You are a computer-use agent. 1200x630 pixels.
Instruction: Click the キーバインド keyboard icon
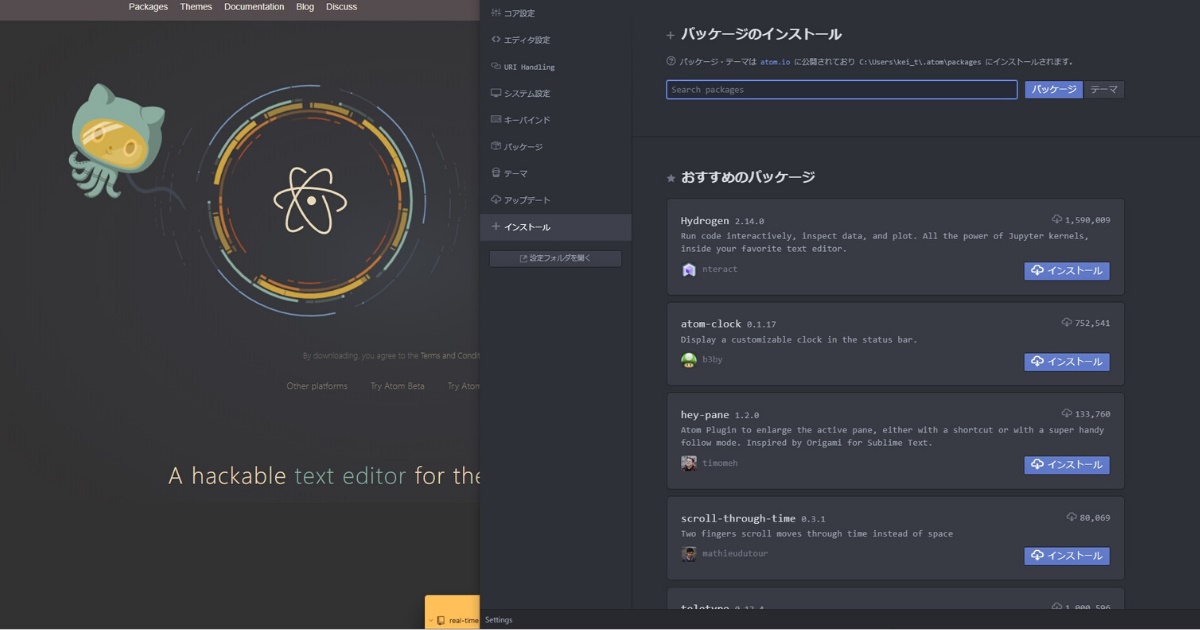[x=495, y=120]
